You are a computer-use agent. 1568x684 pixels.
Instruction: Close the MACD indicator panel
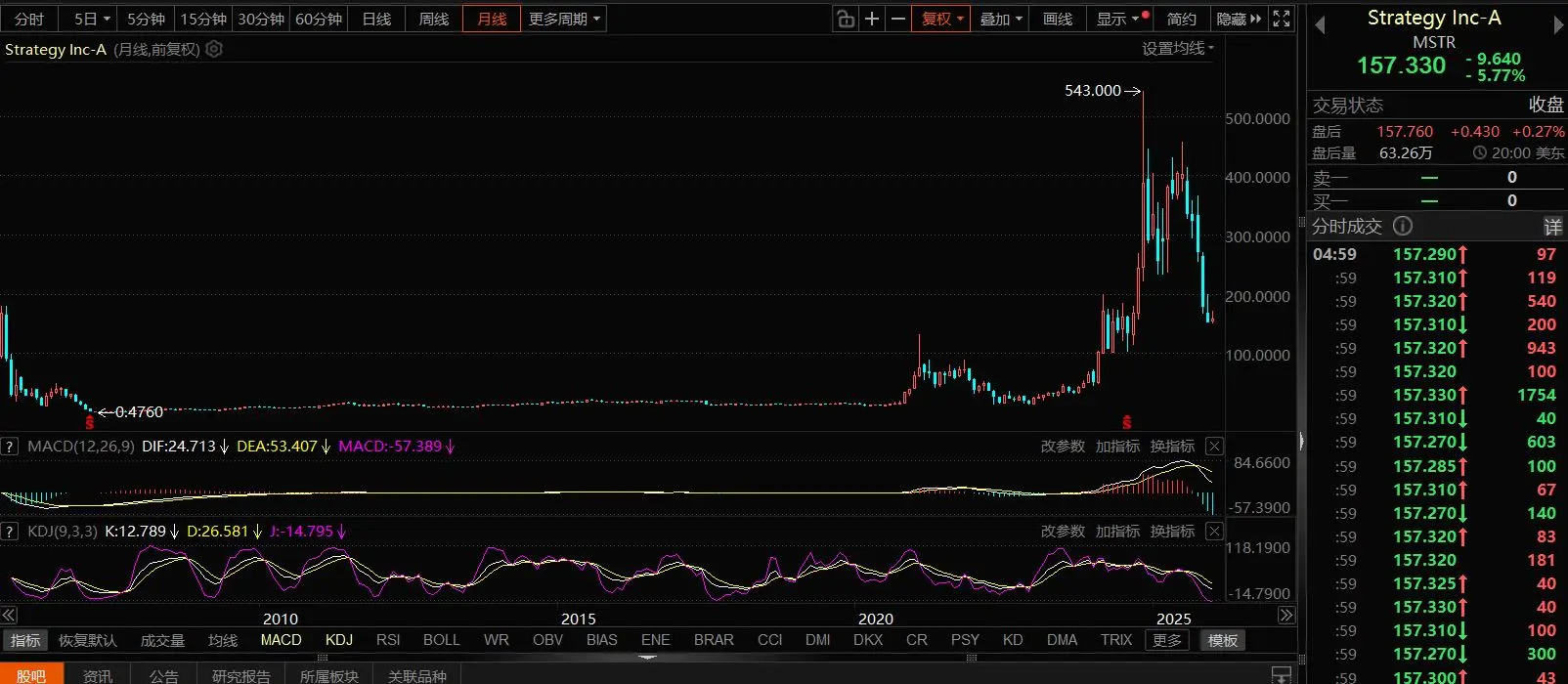coord(1214,447)
